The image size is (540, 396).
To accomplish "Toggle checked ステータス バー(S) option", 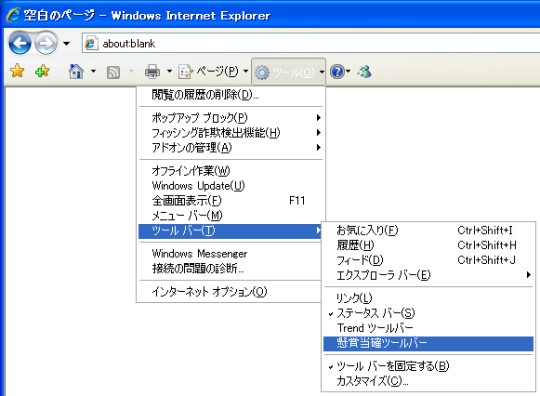I will point(428,313).
